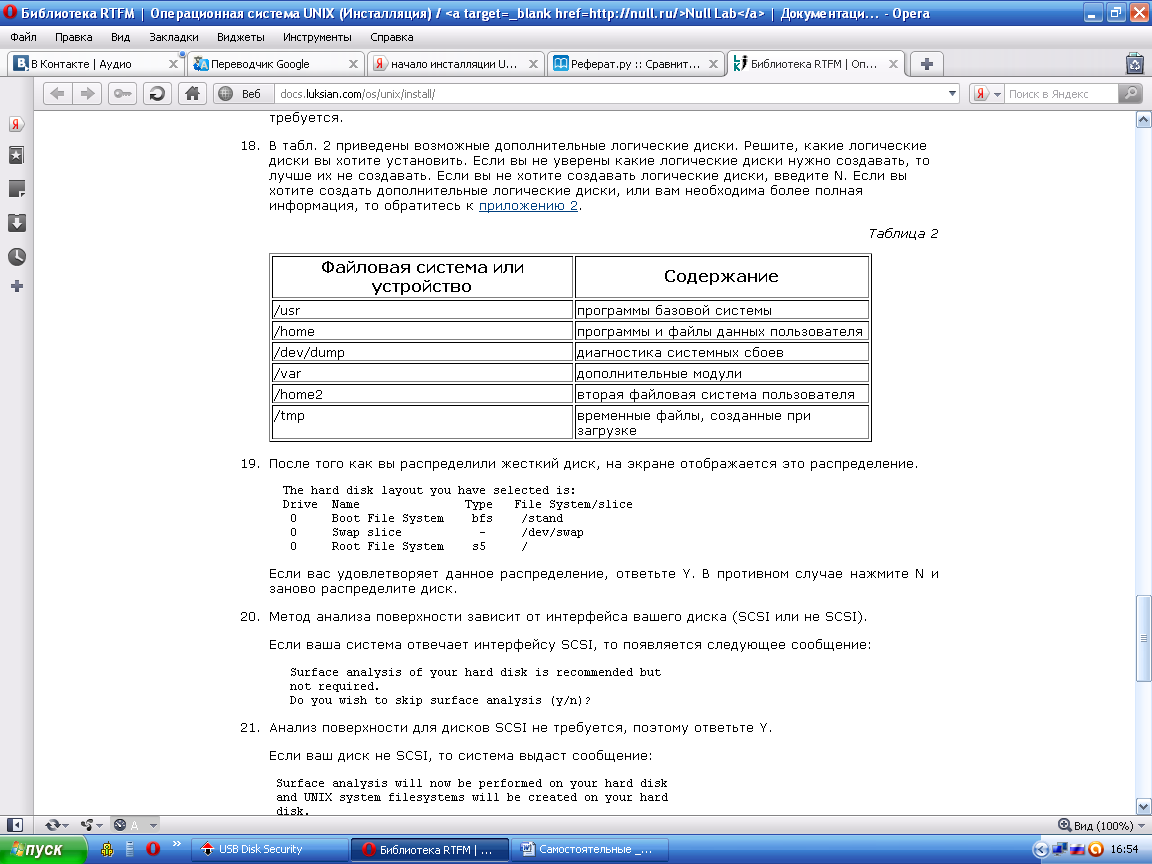1152x864 pixels.
Task: Go to the home page icon
Action: pos(192,93)
